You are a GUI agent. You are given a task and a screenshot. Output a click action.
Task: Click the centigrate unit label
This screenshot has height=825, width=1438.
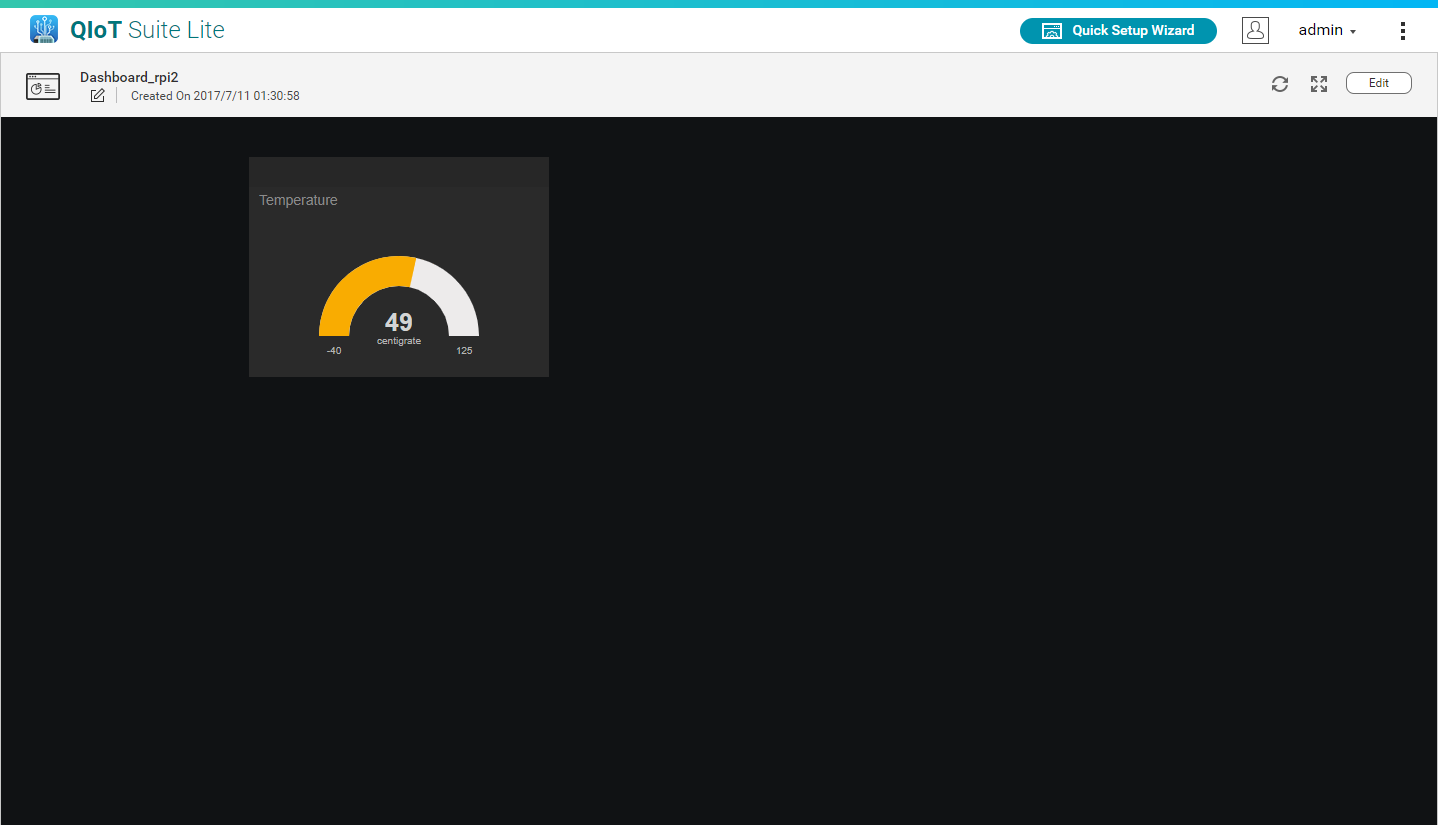399,341
